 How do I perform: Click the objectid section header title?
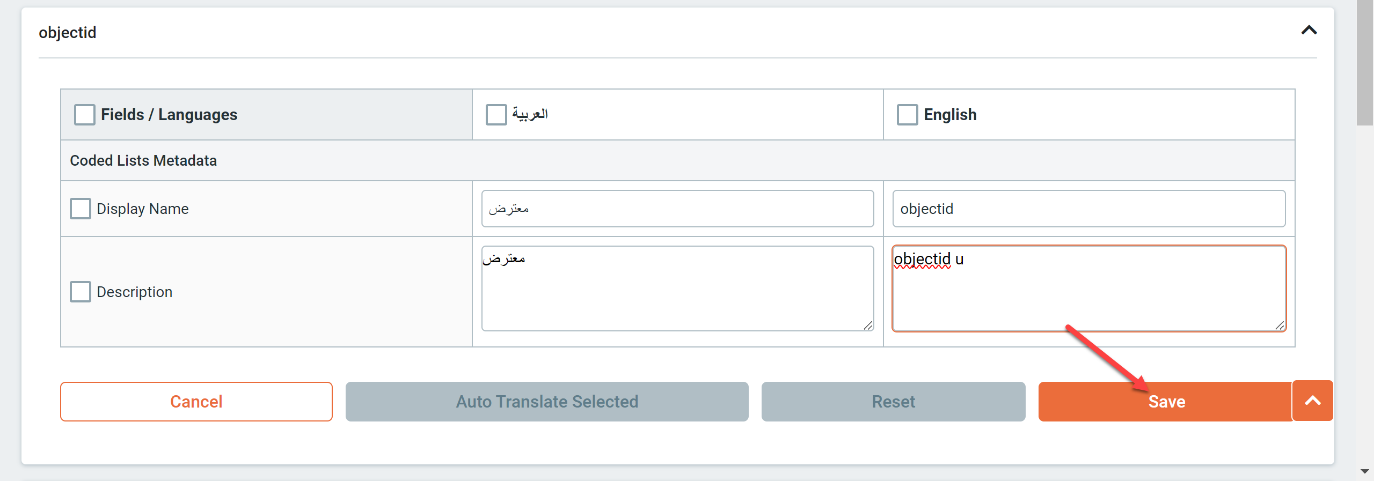(x=67, y=32)
